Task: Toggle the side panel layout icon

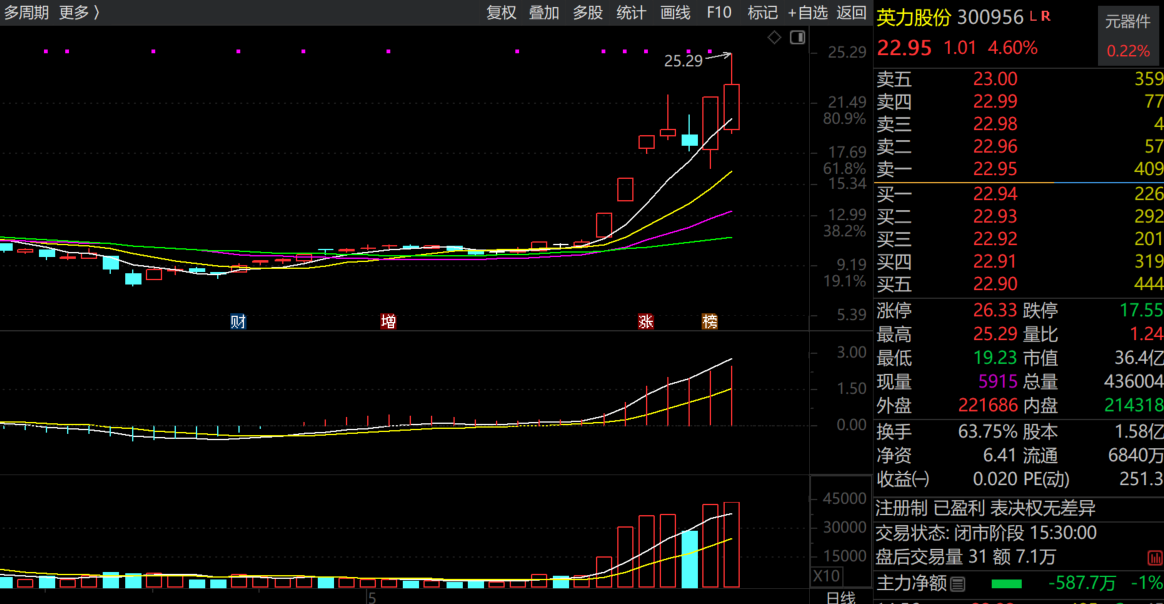Action: pos(797,37)
